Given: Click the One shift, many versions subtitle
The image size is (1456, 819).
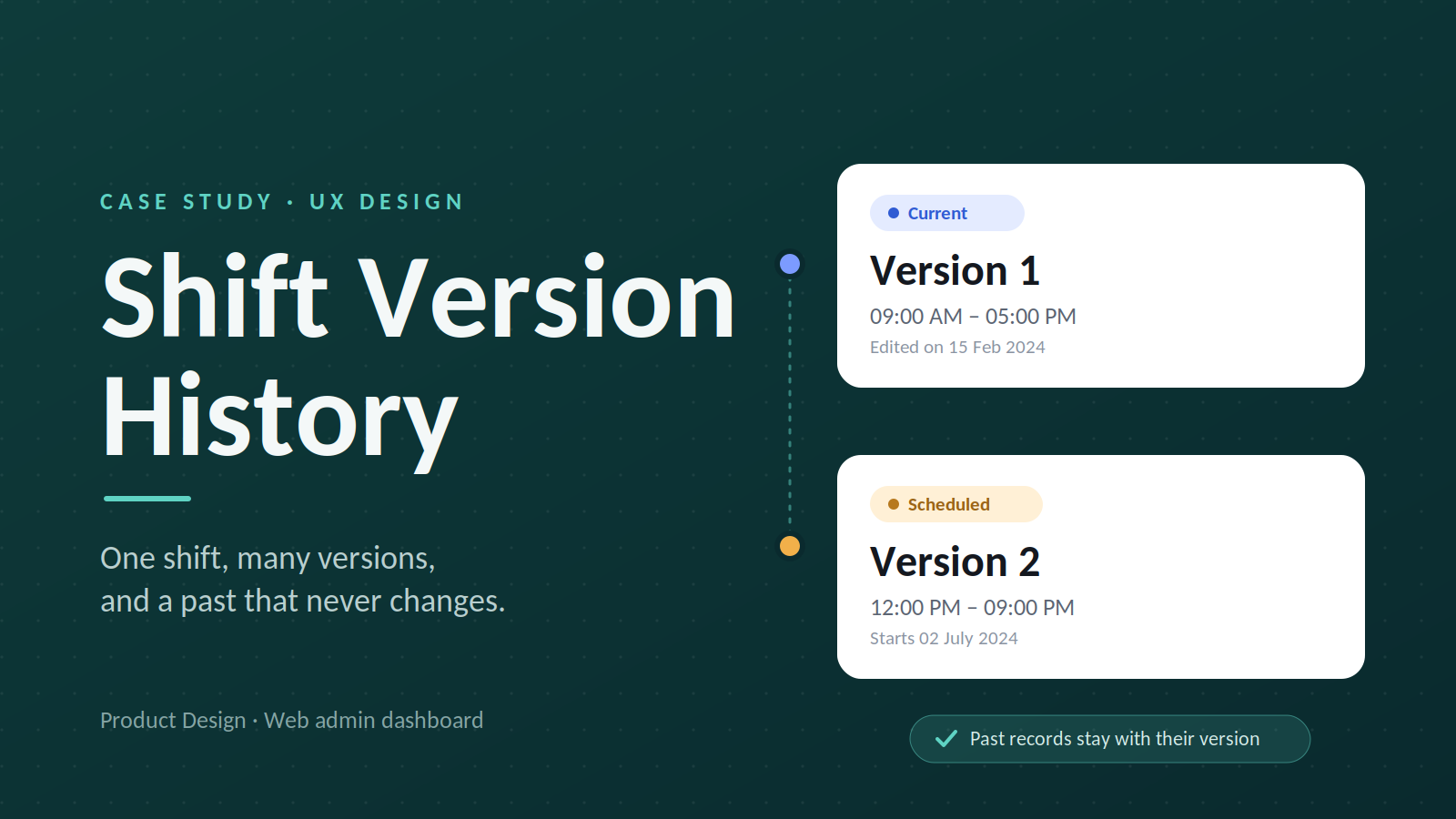Looking at the screenshot, I should point(303,580).
